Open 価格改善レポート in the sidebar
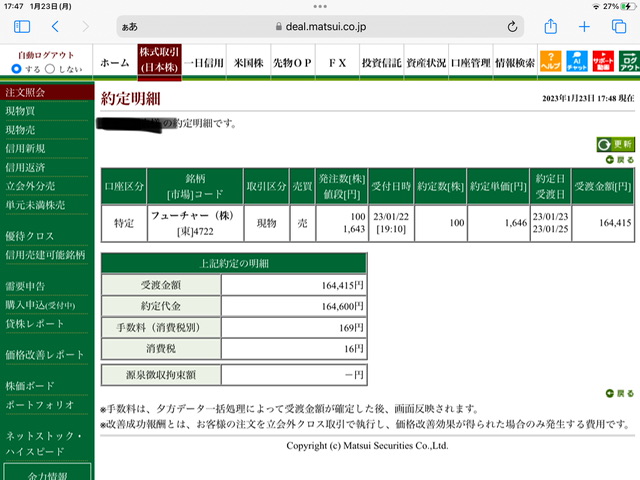The width and height of the screenshot is (640, 480). point(44,355)
